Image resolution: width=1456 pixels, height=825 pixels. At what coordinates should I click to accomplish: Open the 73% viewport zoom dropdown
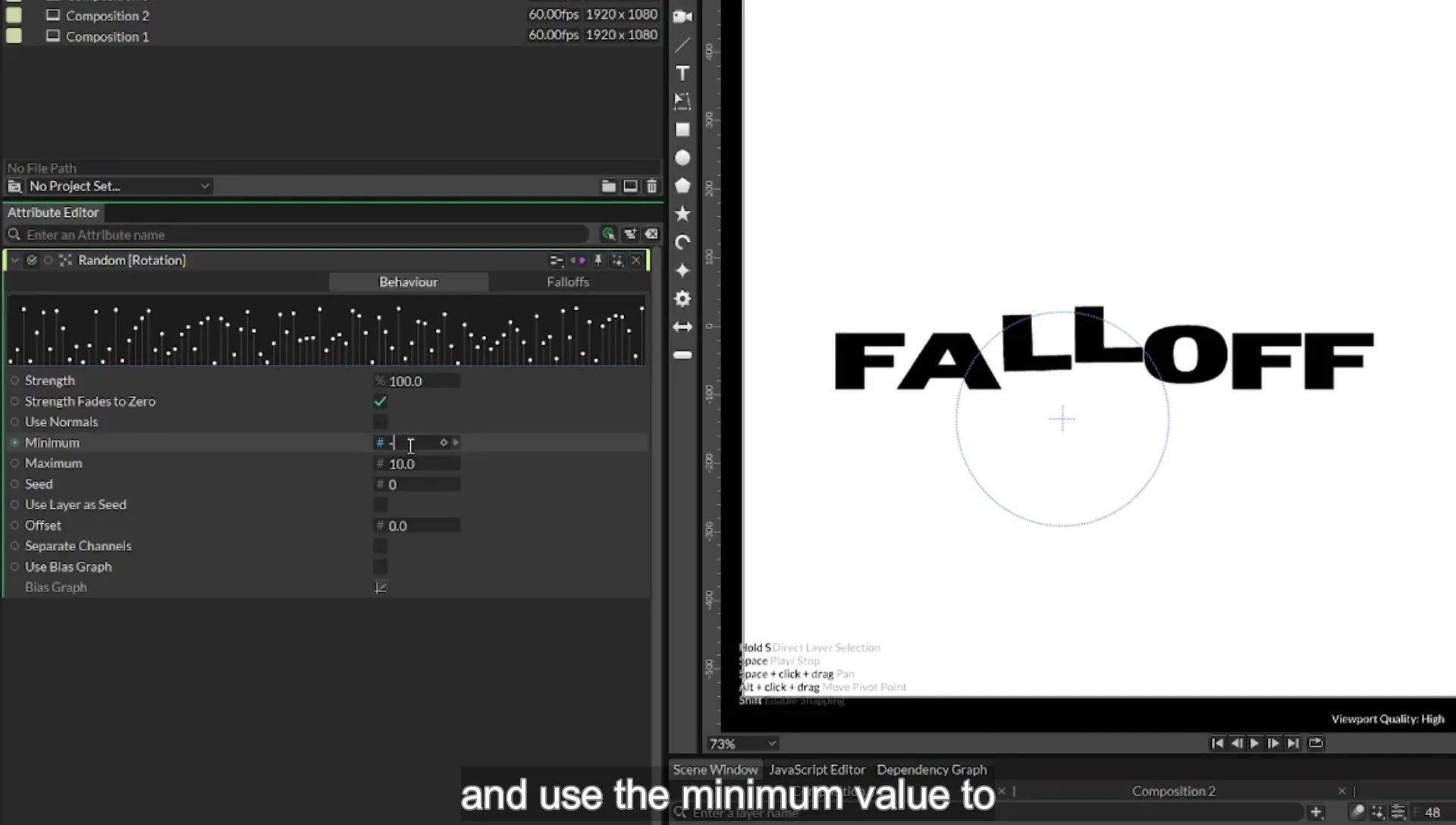pyautogui.click(x=742, y=744)
